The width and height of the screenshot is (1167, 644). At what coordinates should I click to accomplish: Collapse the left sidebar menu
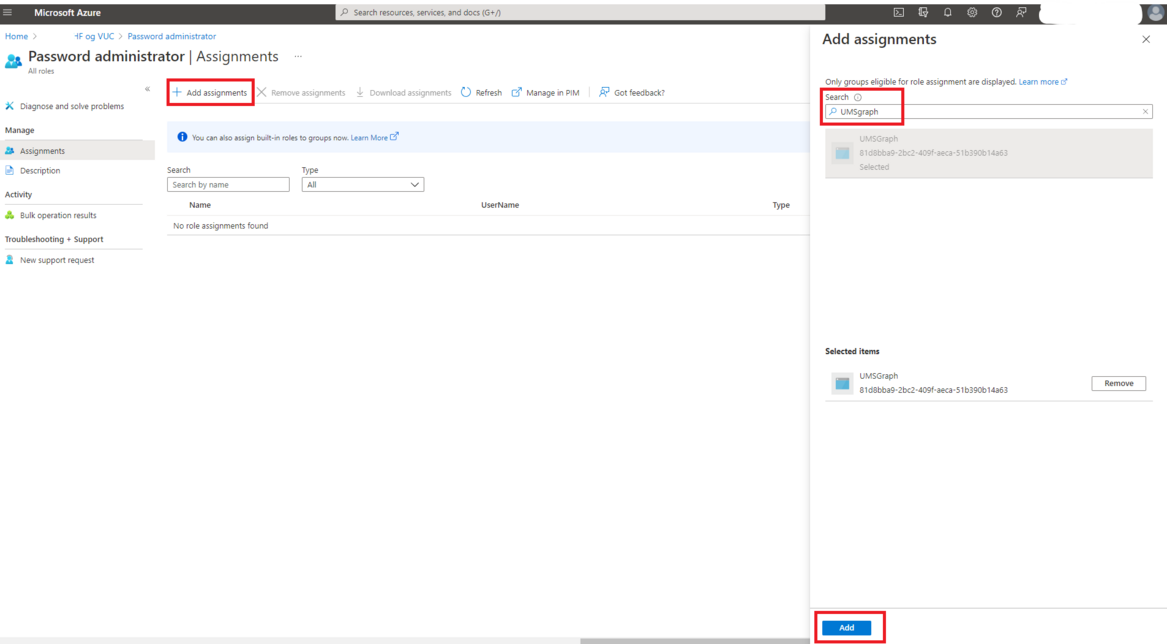[147, 89]
